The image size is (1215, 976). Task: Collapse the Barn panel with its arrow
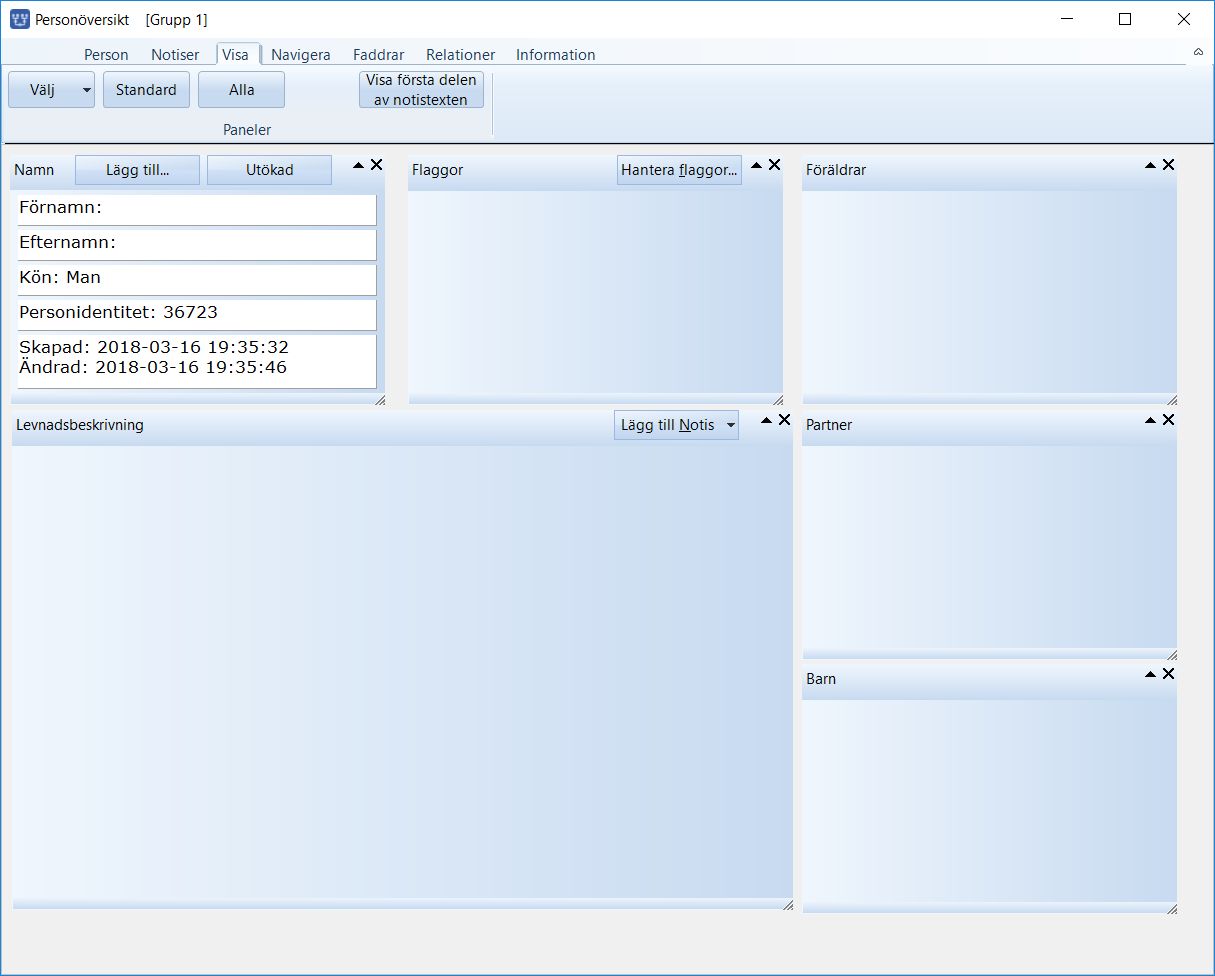tap(1151, 674)
